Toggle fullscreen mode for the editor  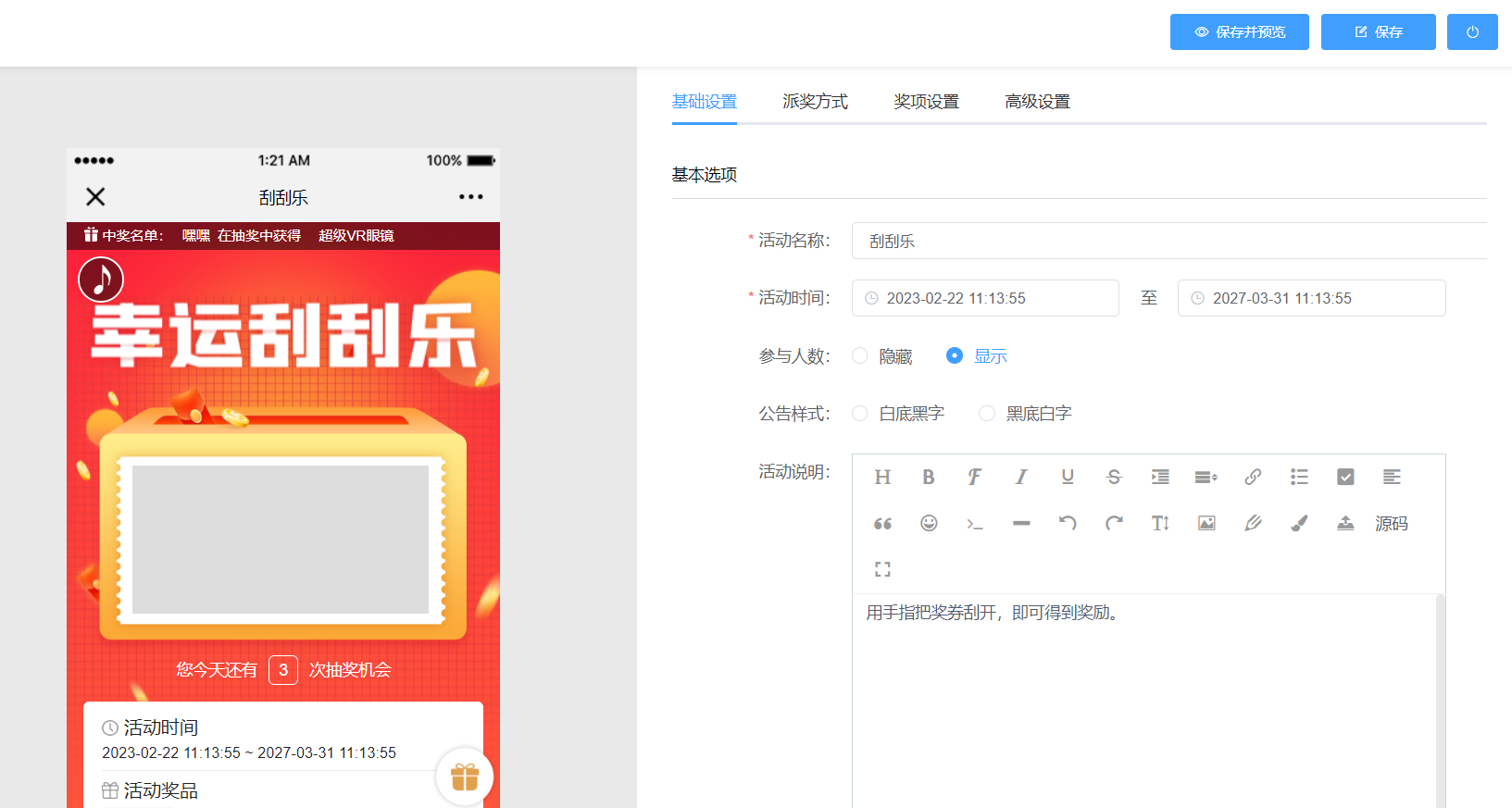click(882, 569)
